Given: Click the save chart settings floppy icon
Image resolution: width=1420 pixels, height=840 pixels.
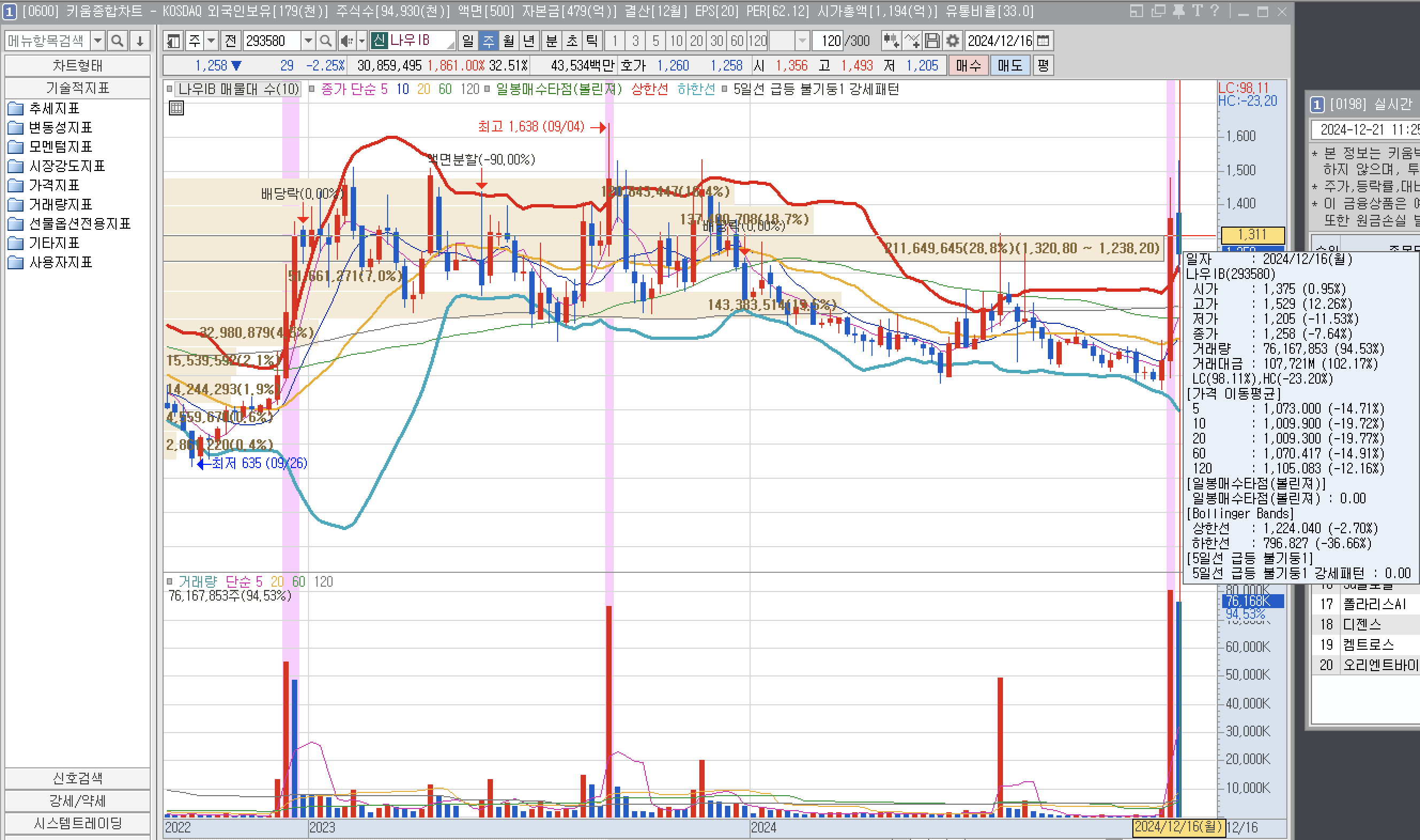Looking at the screenshot, I should pos(932,41).
